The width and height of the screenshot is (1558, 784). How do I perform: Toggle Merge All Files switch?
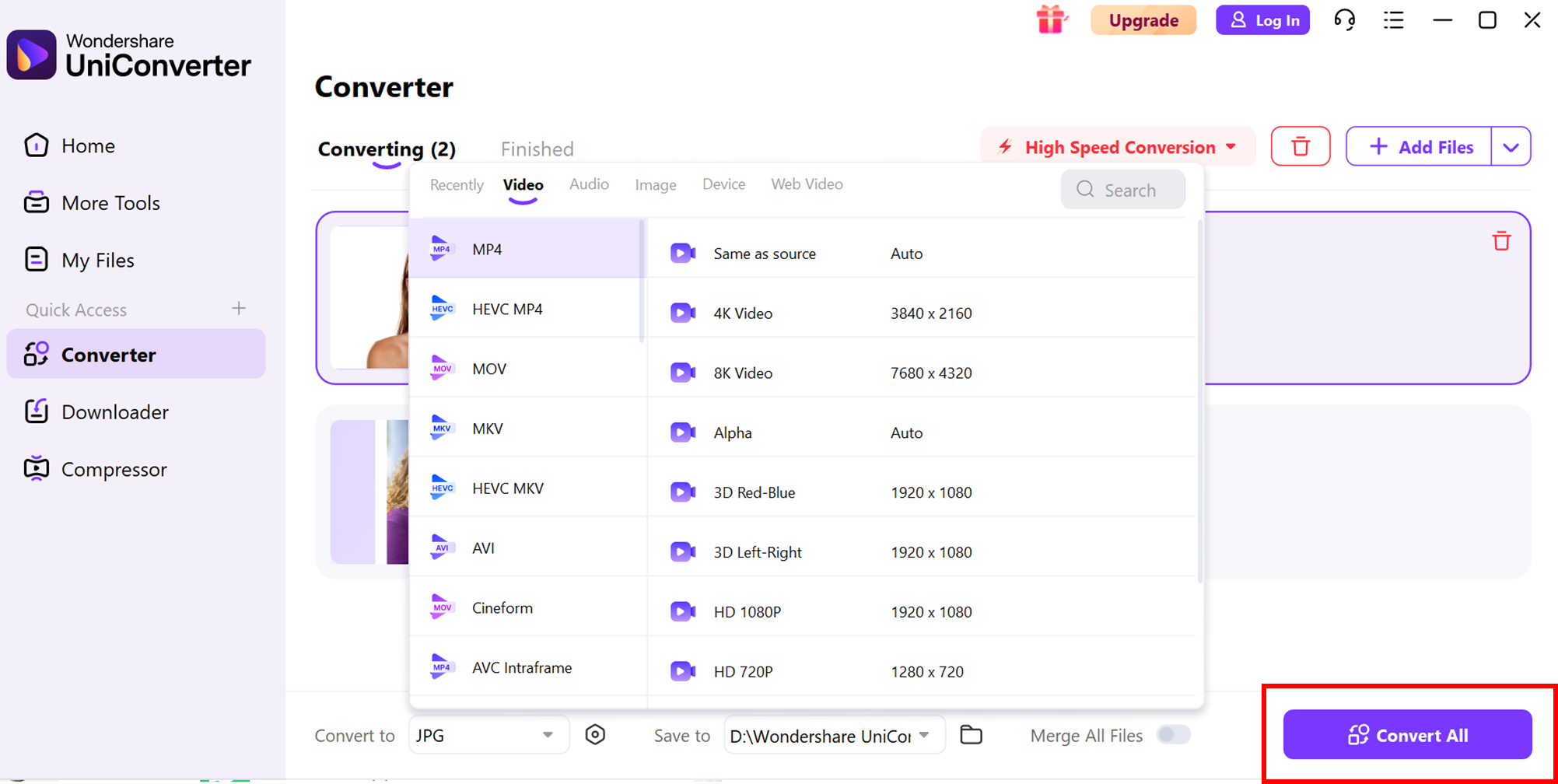[1173, 735]
